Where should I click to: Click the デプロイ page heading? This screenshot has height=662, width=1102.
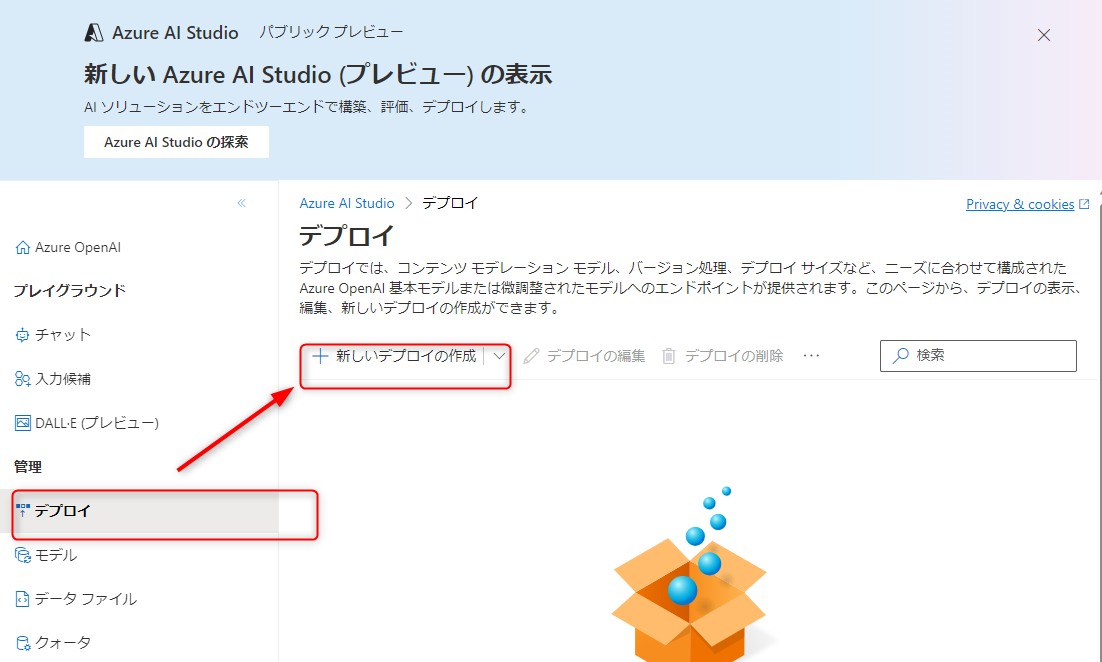click(346, 235)
